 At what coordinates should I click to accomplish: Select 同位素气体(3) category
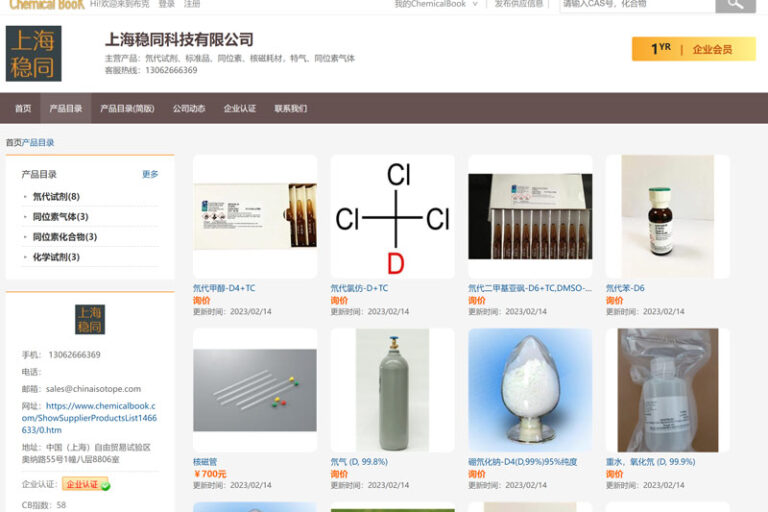[x=60, y=217]
